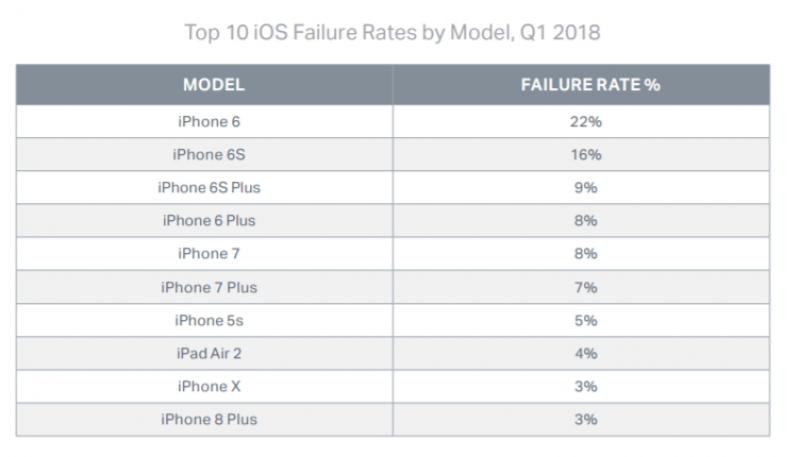Select the iPhone 6S row label

point(209,155)
